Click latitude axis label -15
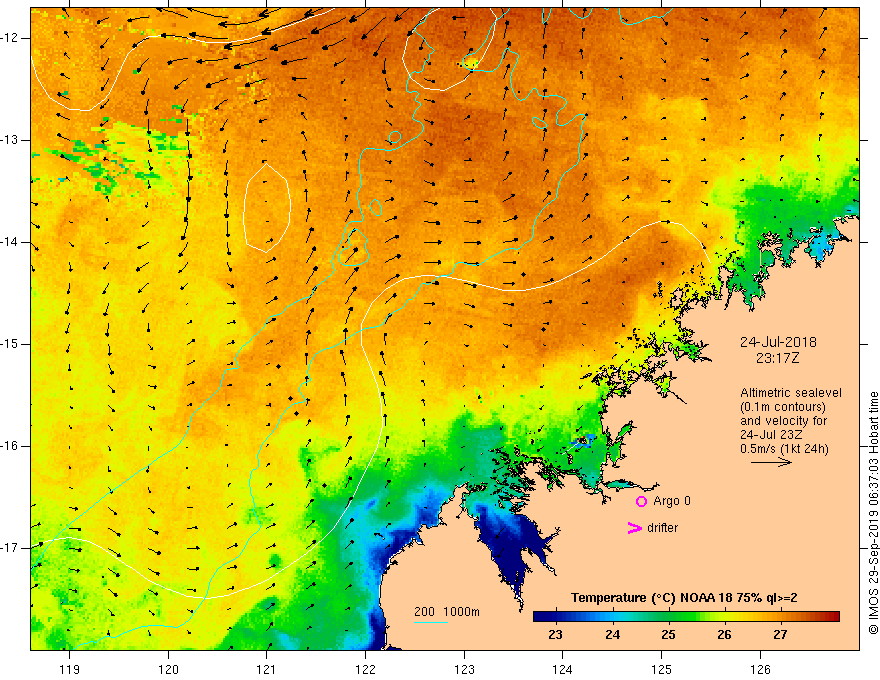The image size is (880, 680). click(10, 344)
